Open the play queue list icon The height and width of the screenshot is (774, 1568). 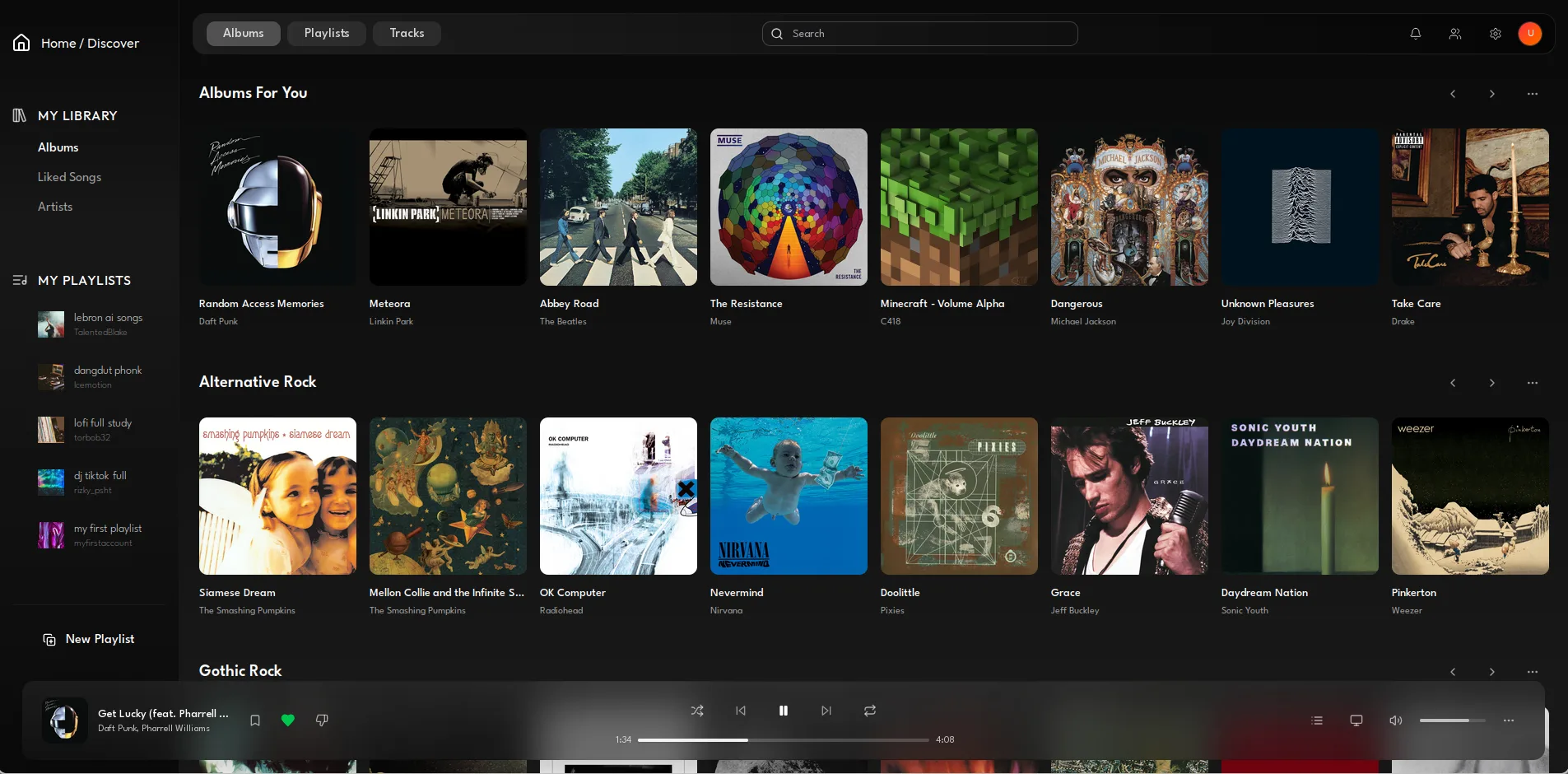(1317, 720)
